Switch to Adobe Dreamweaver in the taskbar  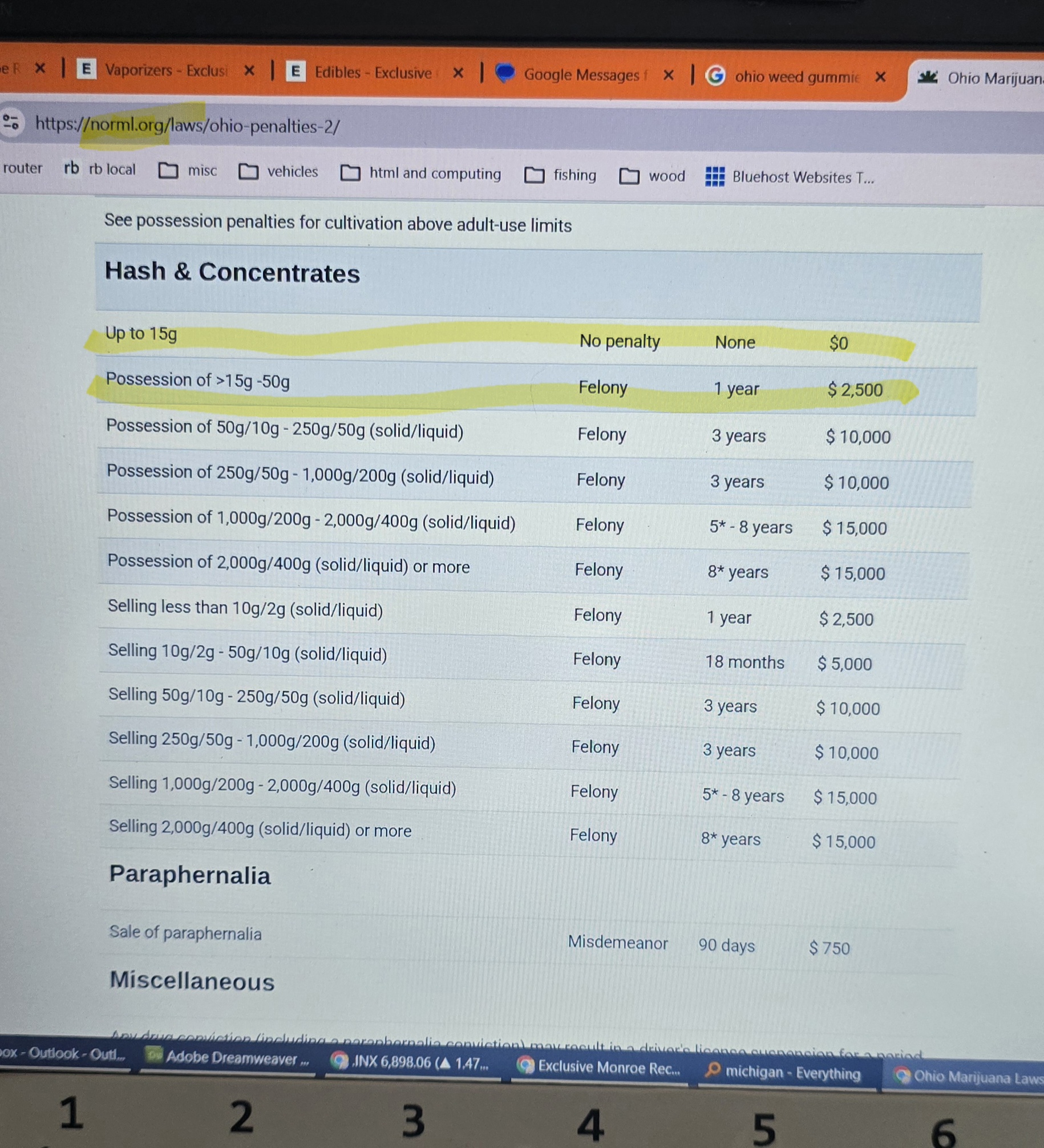[x=228, y=1058]
